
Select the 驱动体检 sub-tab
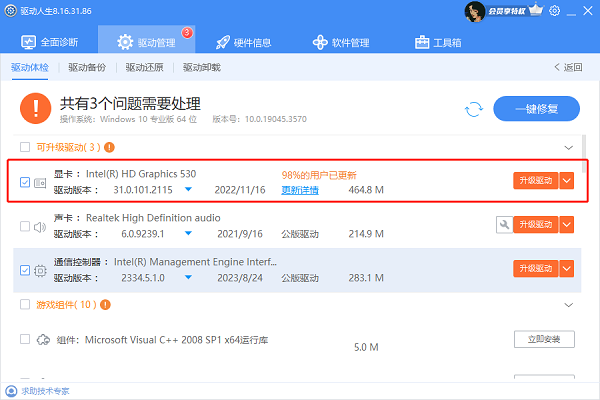tap(30, 68)
